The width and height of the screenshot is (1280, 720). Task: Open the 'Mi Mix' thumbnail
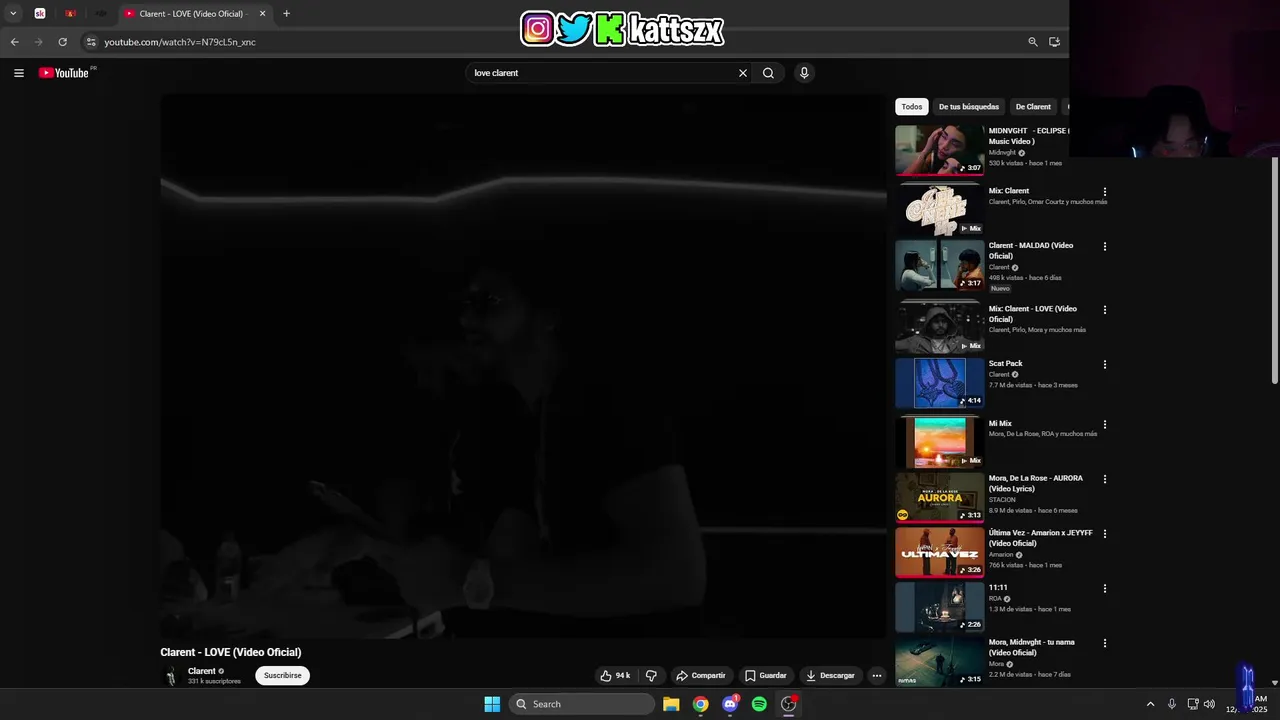(939, 443)
